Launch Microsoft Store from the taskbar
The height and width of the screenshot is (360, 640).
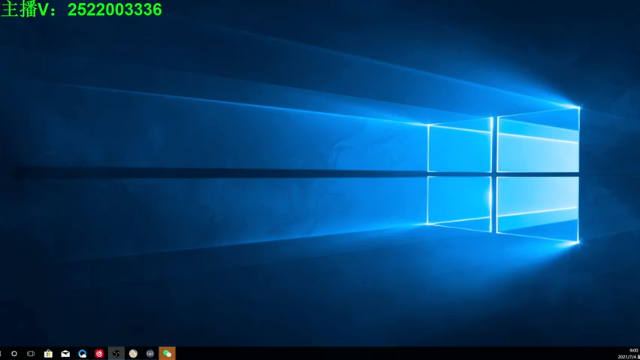[48, 353]
